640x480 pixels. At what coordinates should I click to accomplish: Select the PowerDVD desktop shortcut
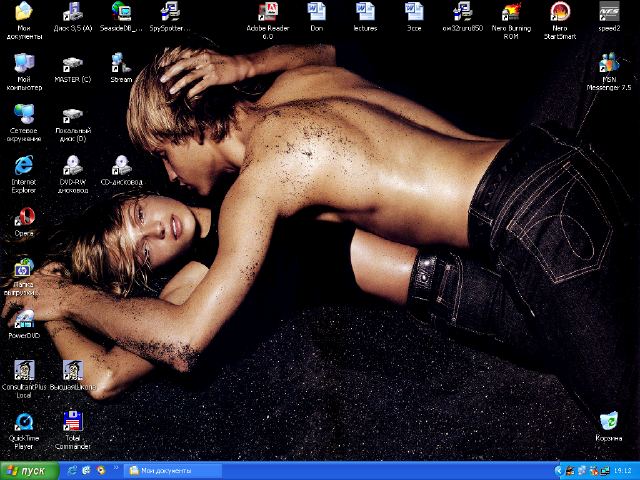[23, 320]
